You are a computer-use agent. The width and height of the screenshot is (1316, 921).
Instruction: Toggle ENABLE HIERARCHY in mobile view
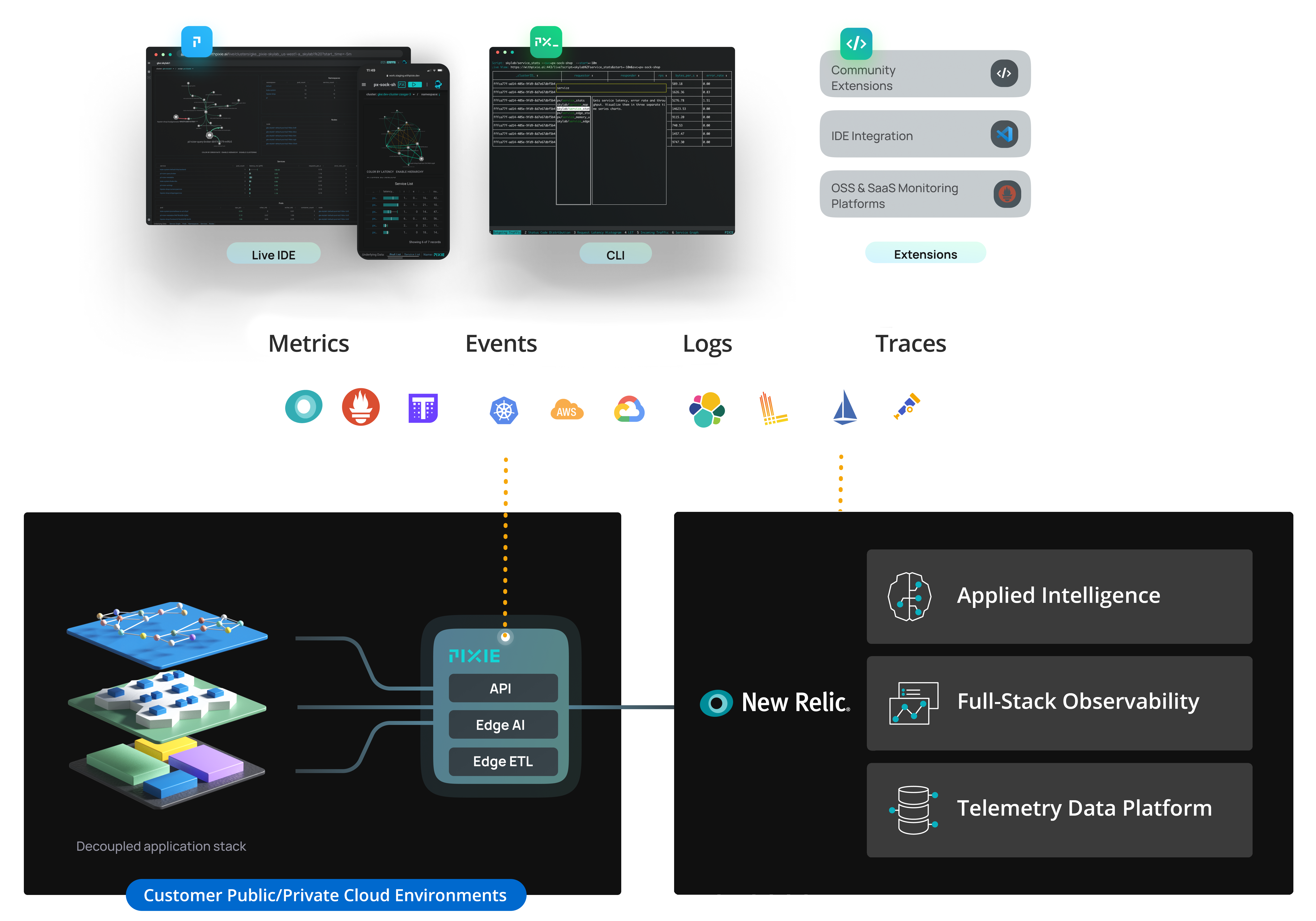(x=410, y=172)
